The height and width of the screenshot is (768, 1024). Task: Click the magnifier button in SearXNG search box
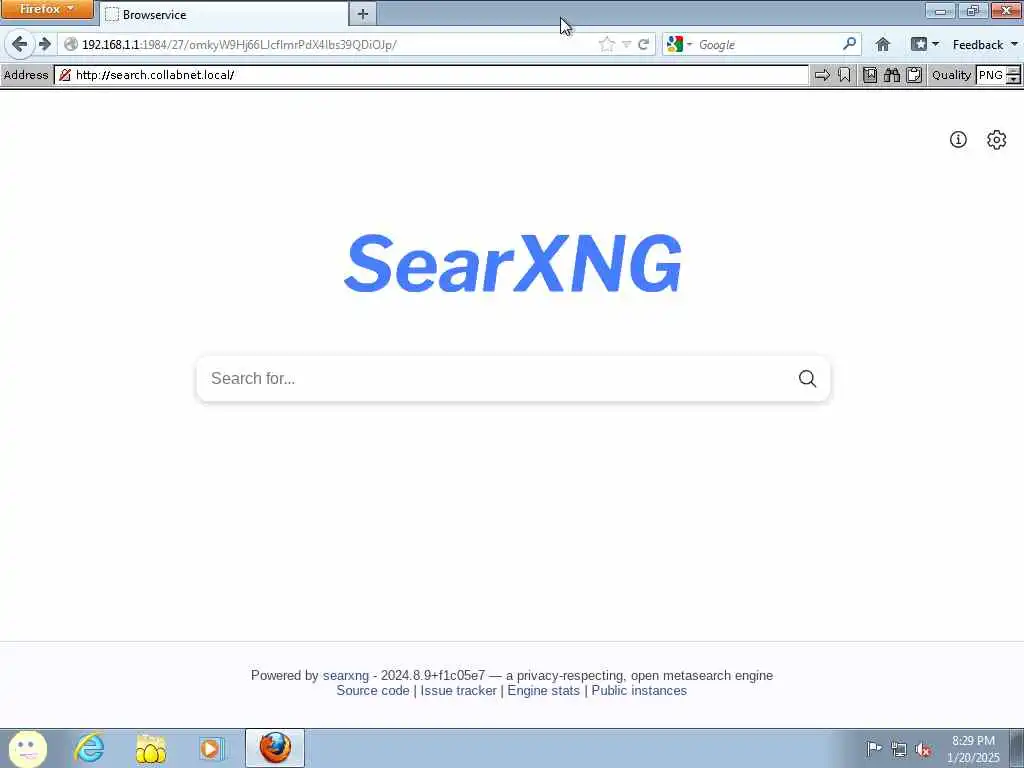pyautogui.click(x=807, y=379)
